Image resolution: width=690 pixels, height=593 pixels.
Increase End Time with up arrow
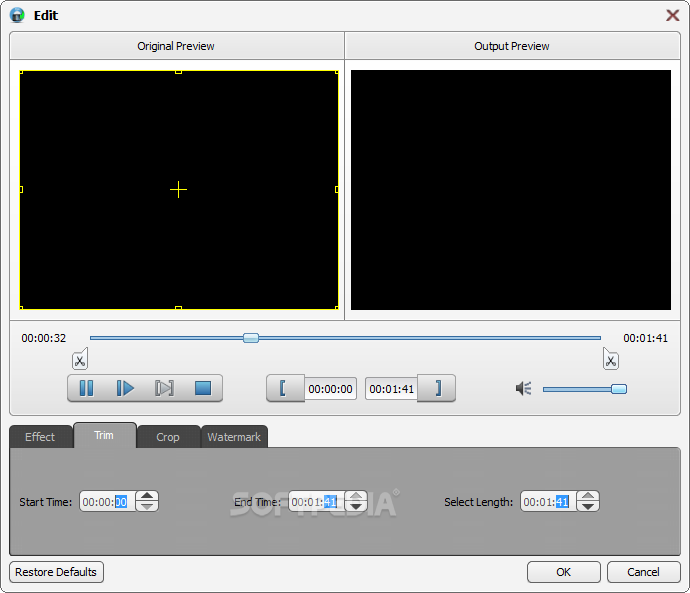click(x=356, y=496)
